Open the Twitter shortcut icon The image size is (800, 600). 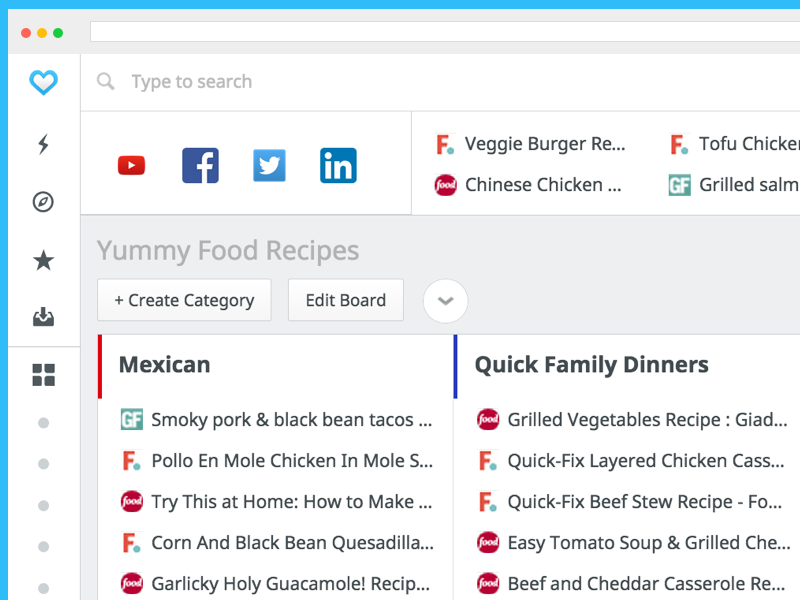click(x=269, y=165)
